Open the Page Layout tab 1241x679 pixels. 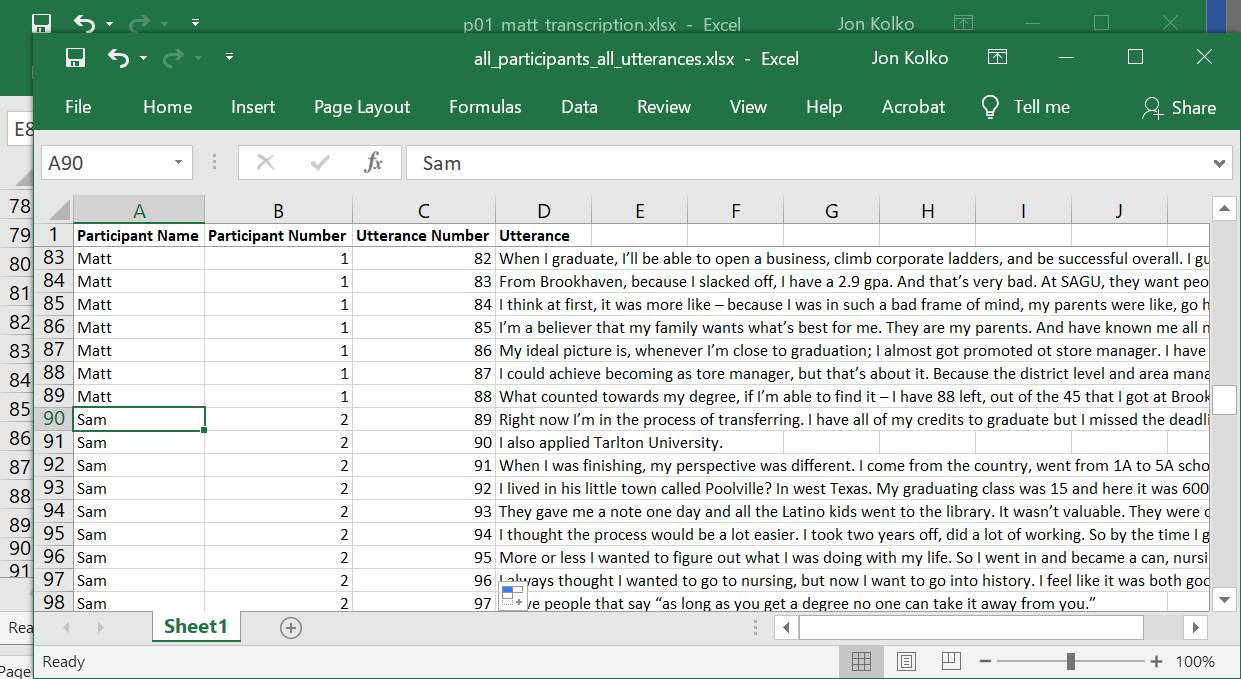pyautogui.click(x=362, y=107)
